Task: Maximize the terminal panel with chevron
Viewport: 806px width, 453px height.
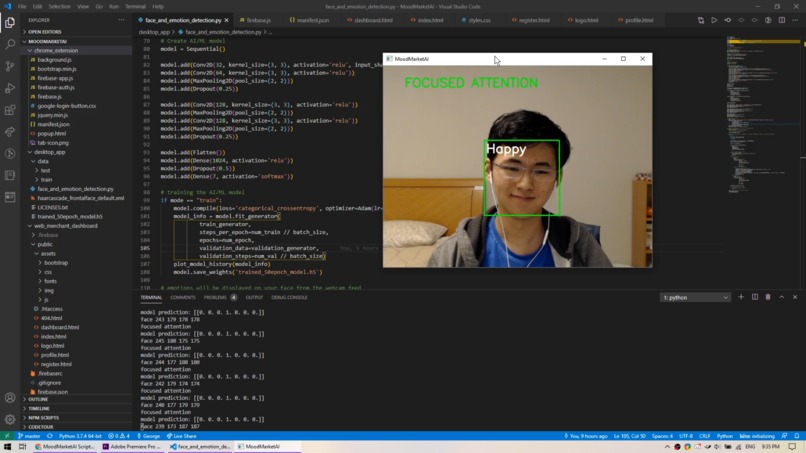Action: [x=781, y=297]
